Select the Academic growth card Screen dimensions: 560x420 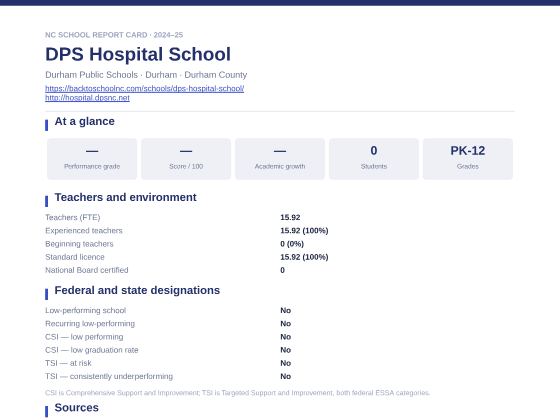coord(280,159)
